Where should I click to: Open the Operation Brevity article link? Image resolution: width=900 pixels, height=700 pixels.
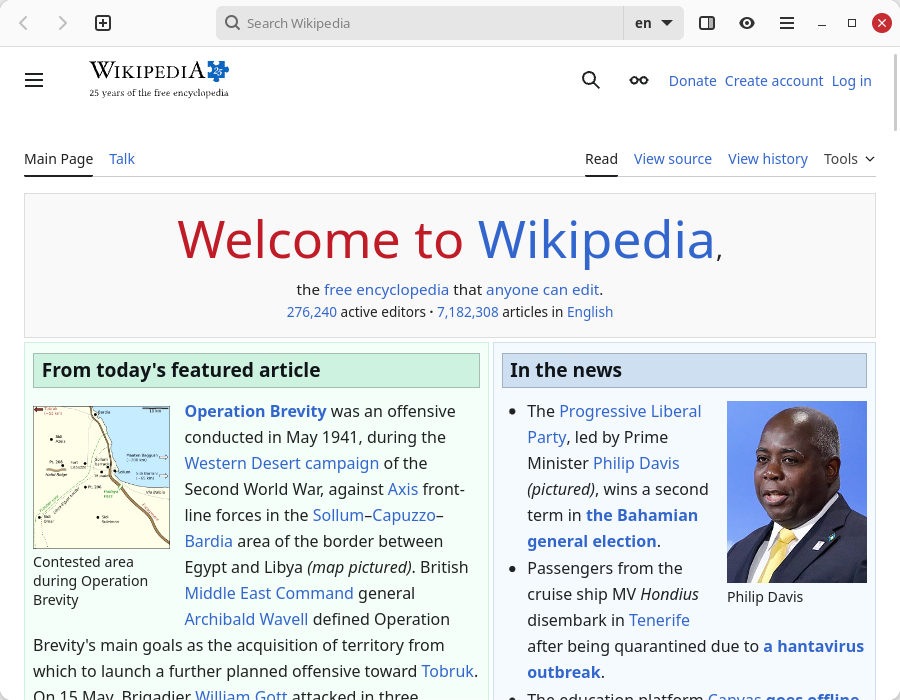(255, 411)
